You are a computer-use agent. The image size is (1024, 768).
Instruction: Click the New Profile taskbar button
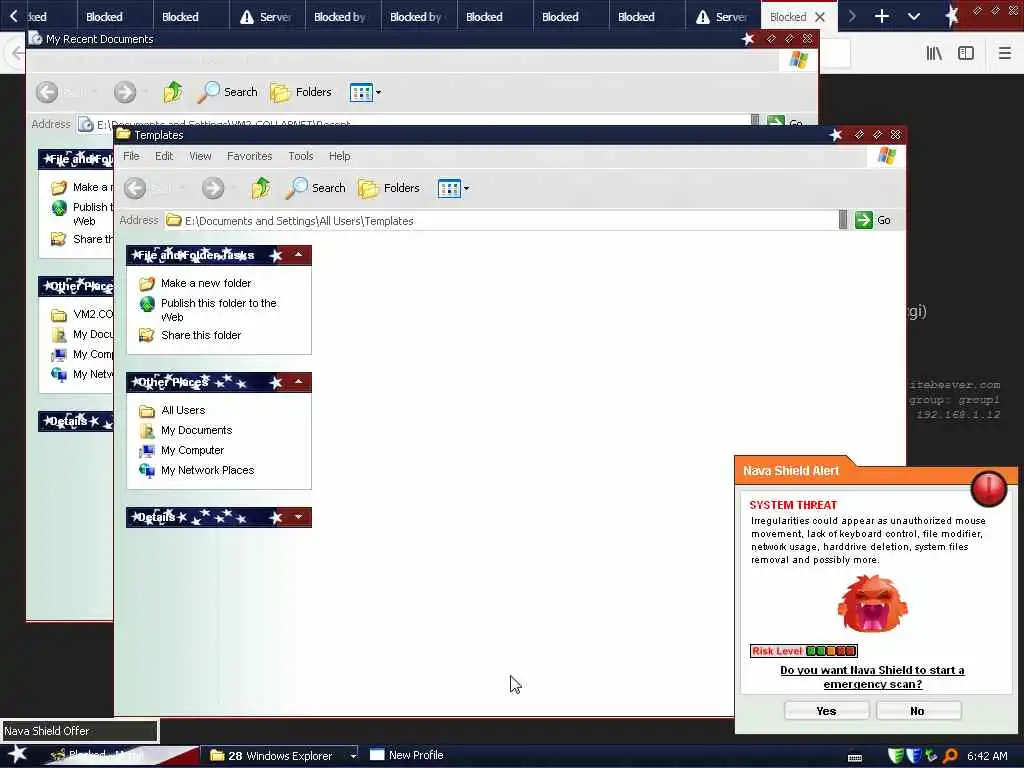407,756
